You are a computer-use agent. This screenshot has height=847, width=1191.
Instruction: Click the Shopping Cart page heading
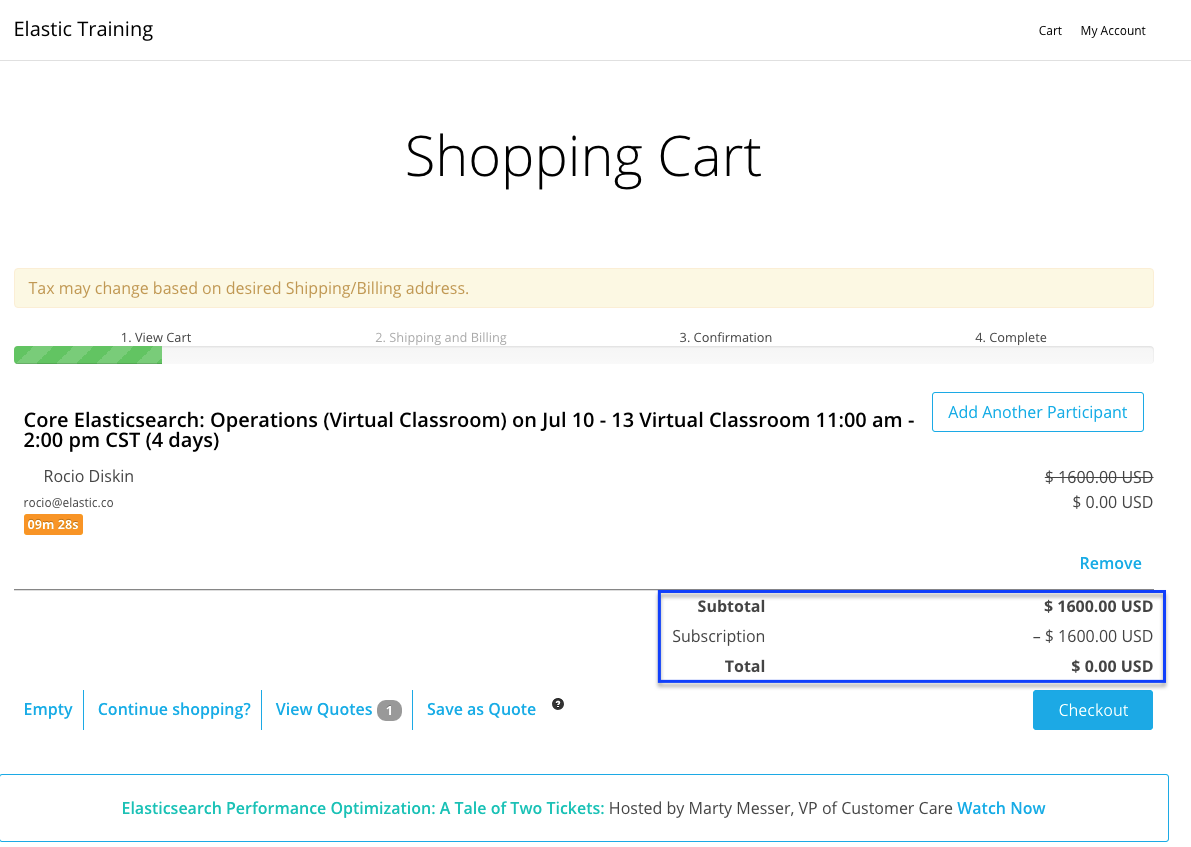583,156
